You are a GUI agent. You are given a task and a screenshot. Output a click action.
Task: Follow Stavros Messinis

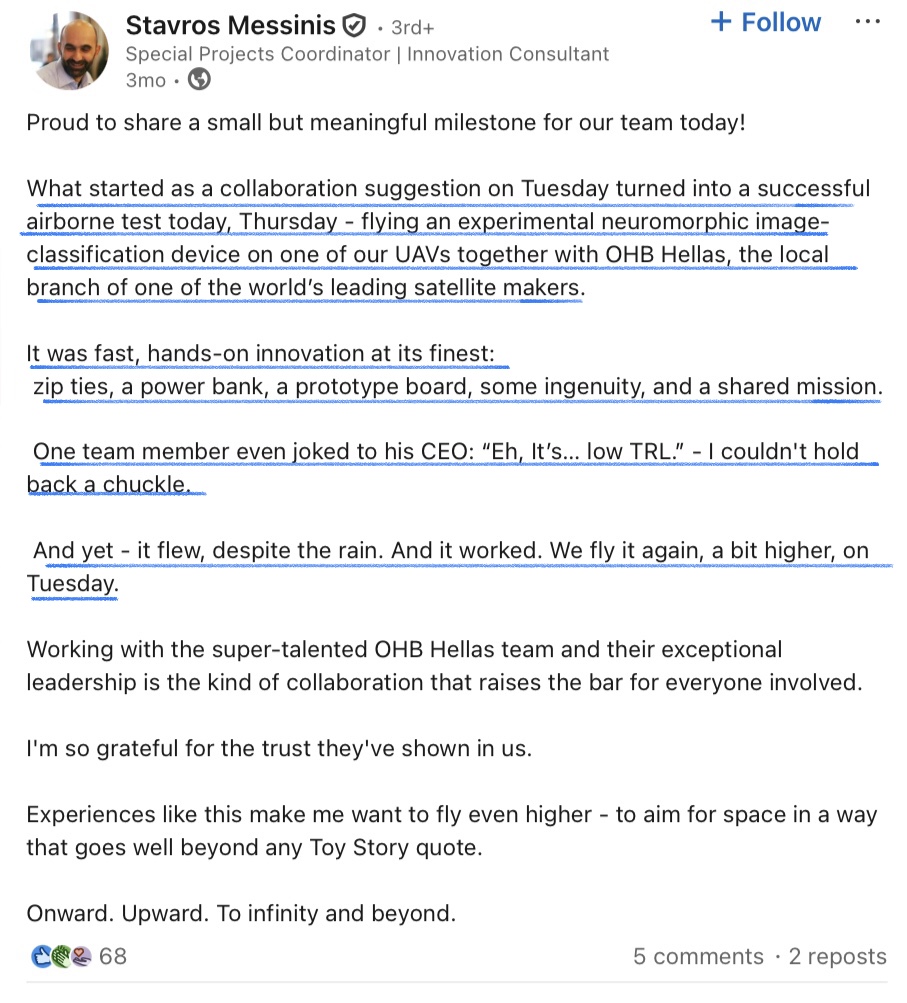pyautogui.click(x=765, y=23)
